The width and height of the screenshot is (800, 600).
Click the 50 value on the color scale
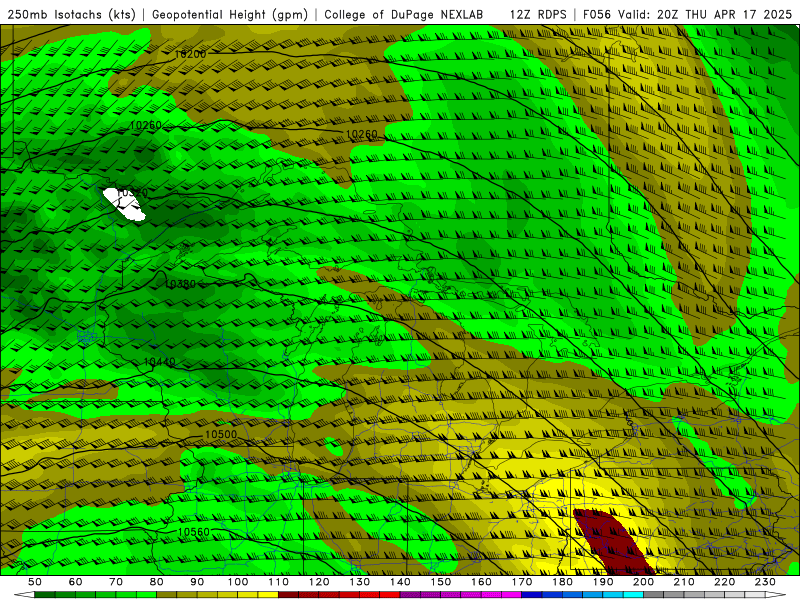pos(35,582)
